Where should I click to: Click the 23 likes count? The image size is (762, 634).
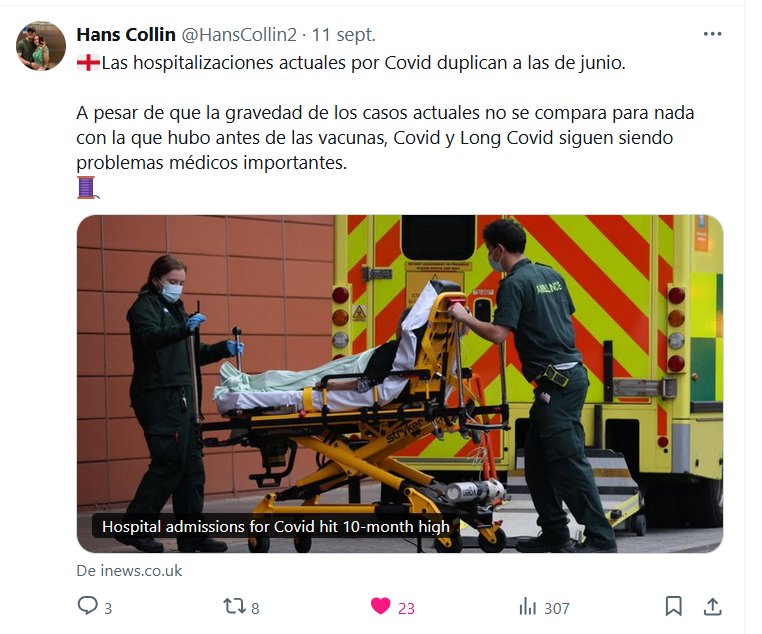pos(406,608)
